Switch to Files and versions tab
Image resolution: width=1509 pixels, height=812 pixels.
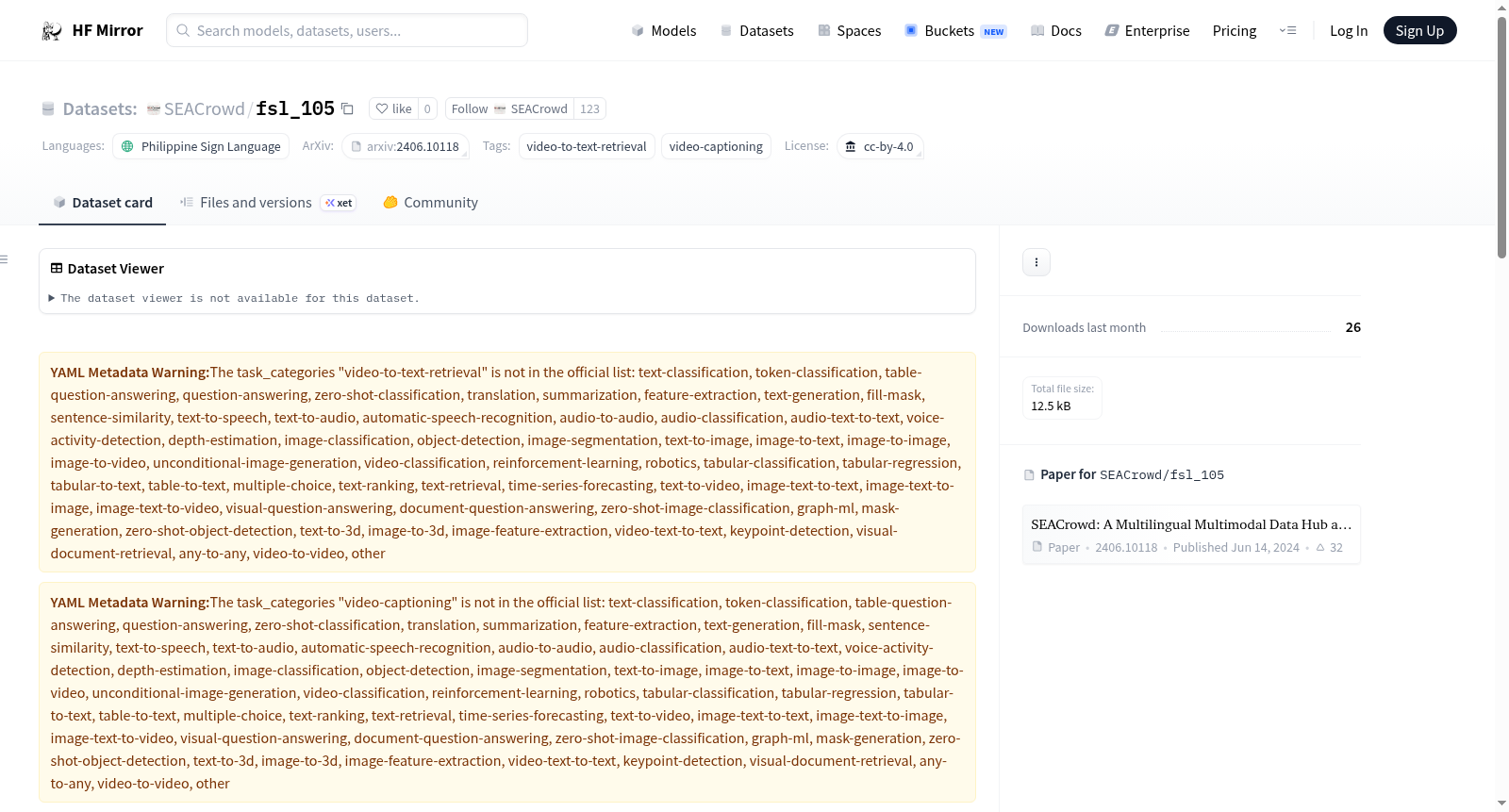point(268,203)
